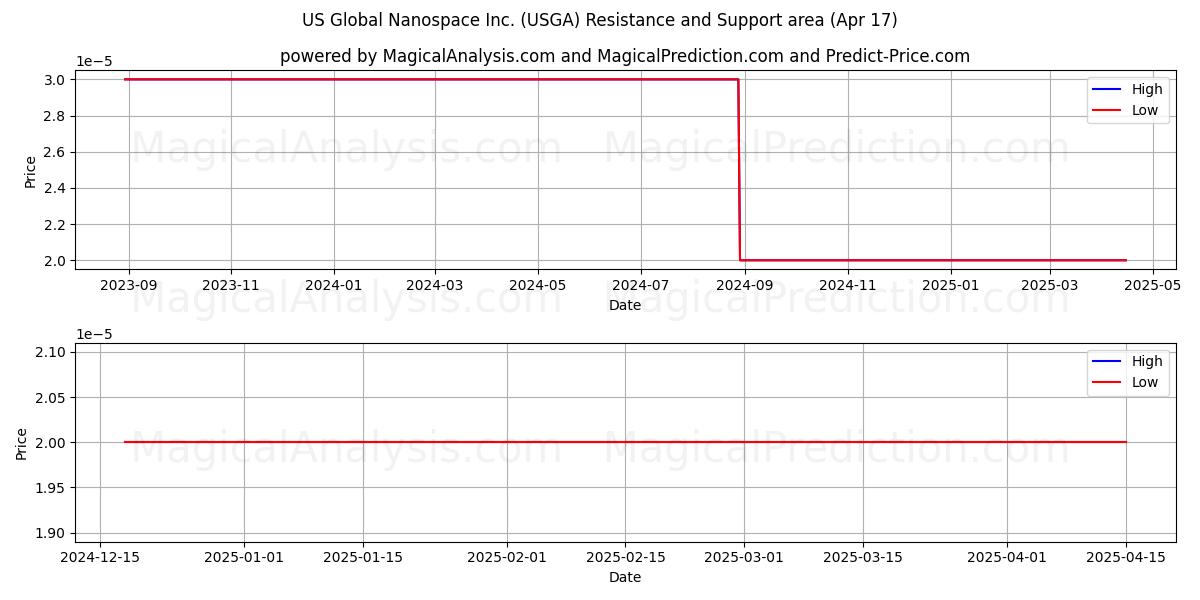Click the 2025-03-15 tick label
1200x600 pixels.
pyautogui.click(x=863, y=557)
